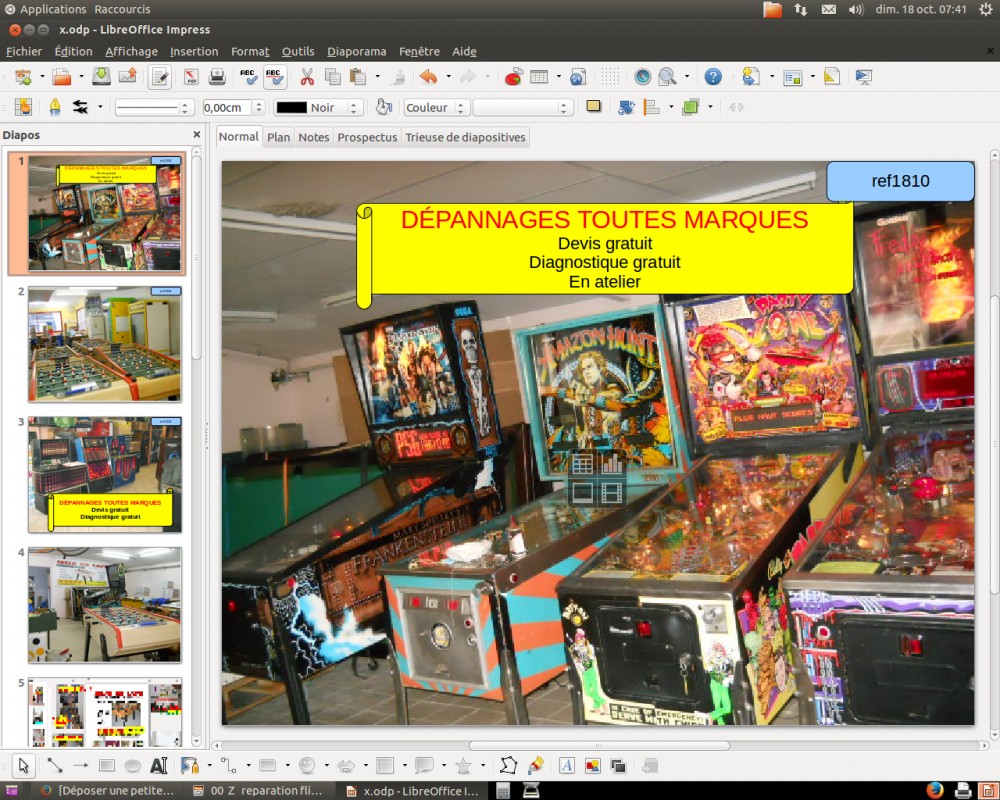Open the Noir line color dropdown
Viewport: 1000px width, 800px height.
[318, 108]
